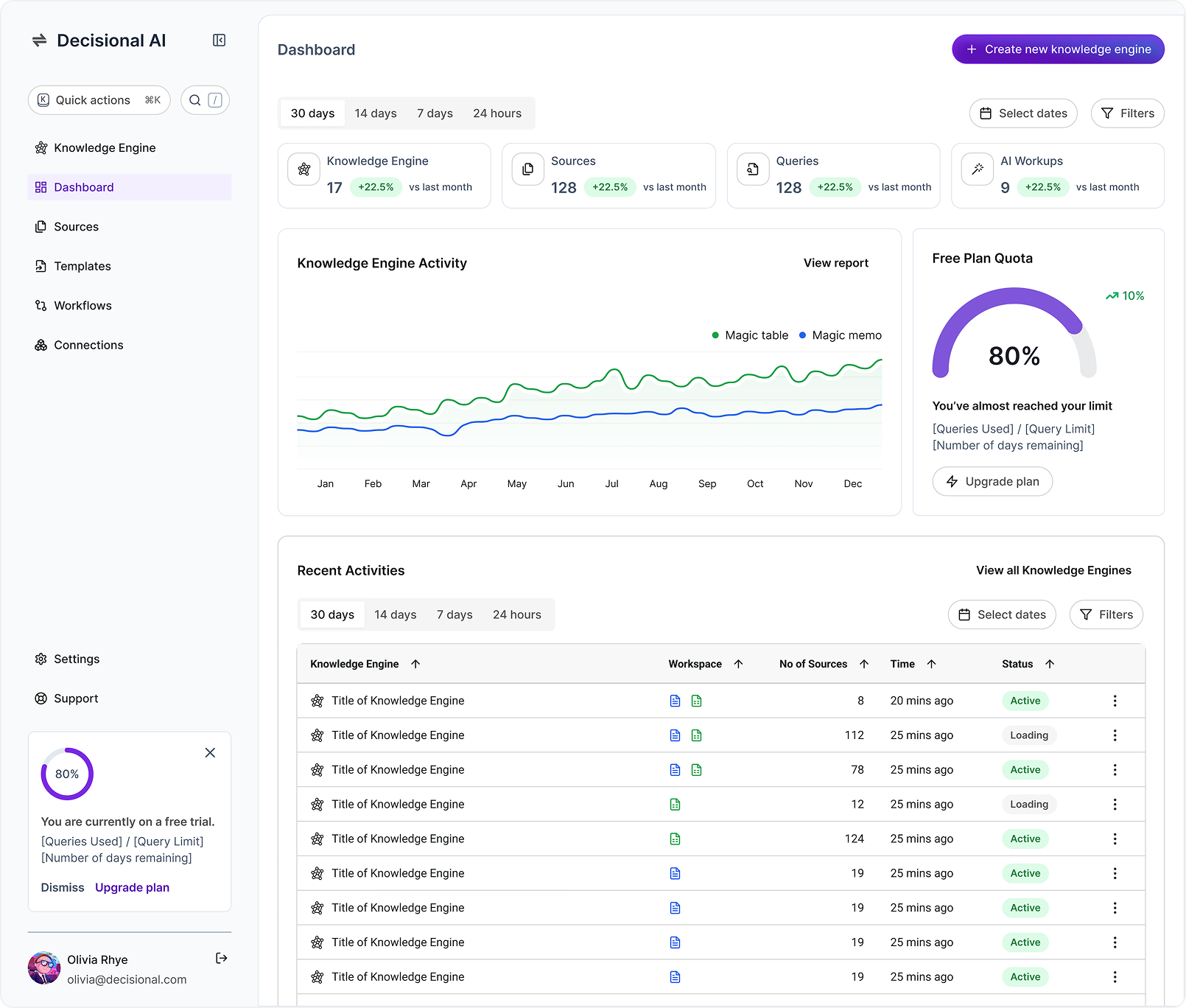Screen dimensions: 1186x1008
Task: Click Knowledge Engine stat card icon
Action: 303,169
